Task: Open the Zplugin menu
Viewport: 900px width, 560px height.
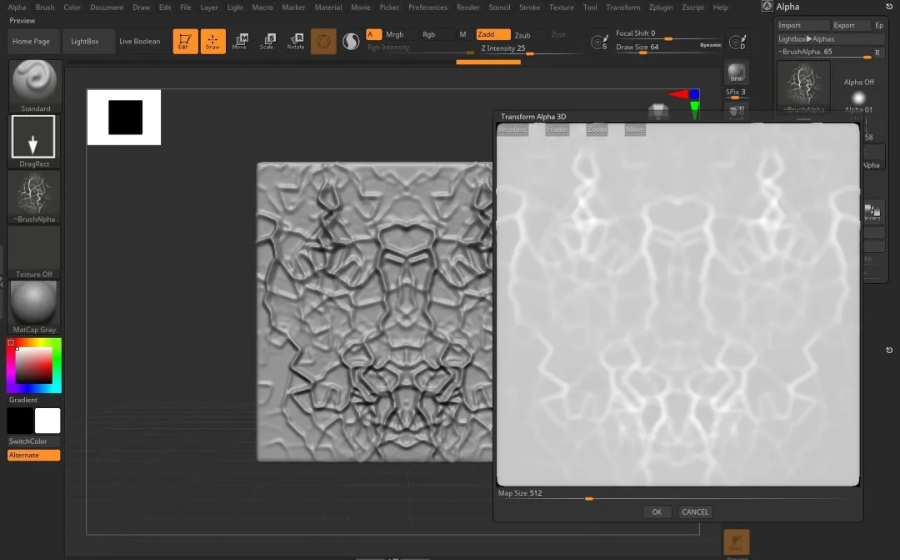Action: tap(661, 7)
